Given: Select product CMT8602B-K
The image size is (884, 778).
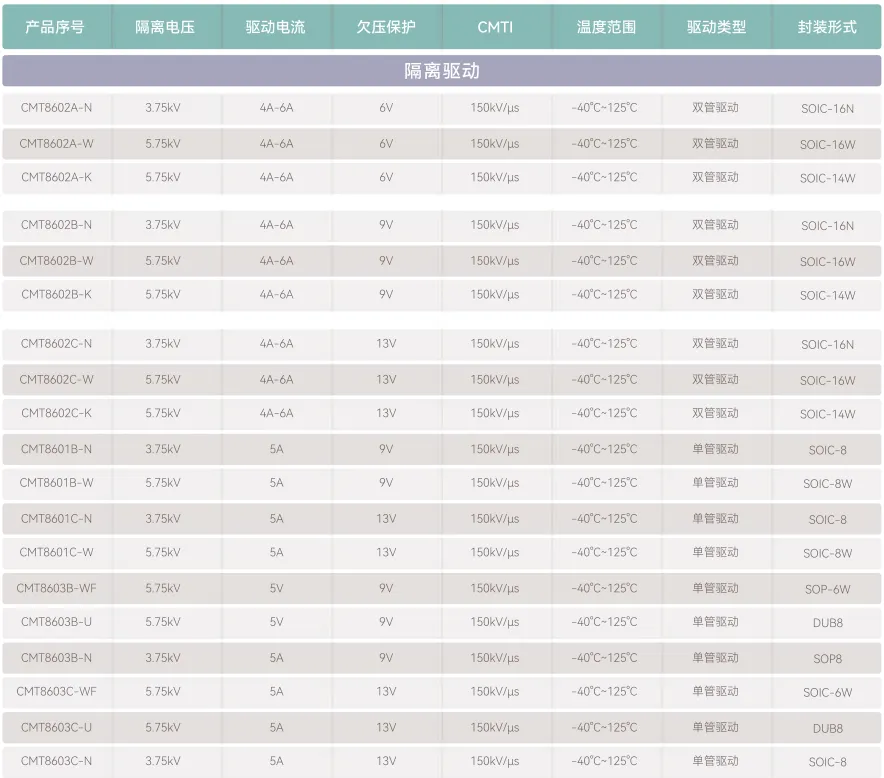Looking at the screenshot, I should [56, 294].
